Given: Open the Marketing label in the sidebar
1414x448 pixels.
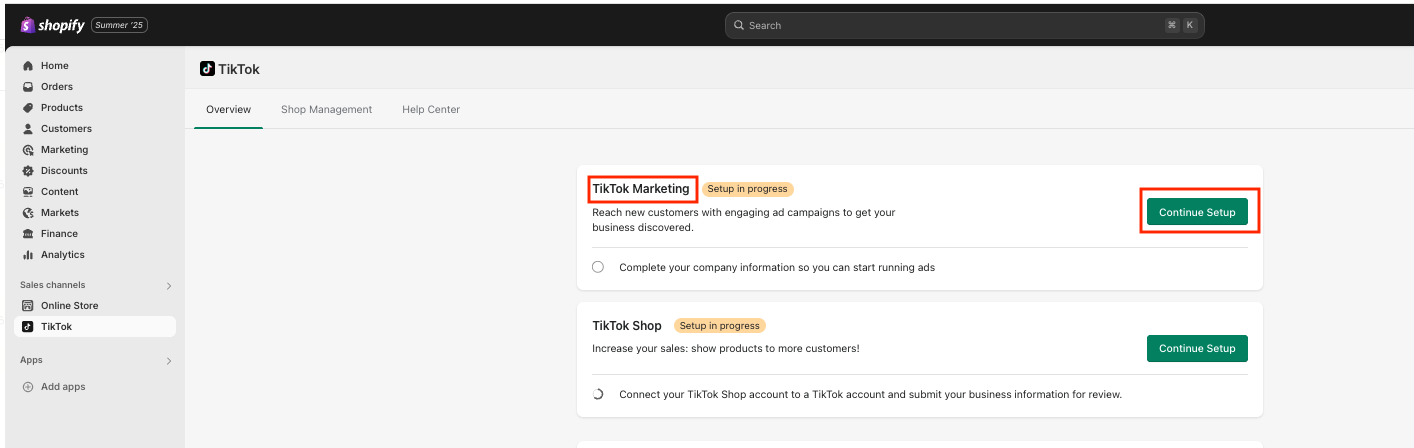Looking at the screenshot, I should [65, 150].
